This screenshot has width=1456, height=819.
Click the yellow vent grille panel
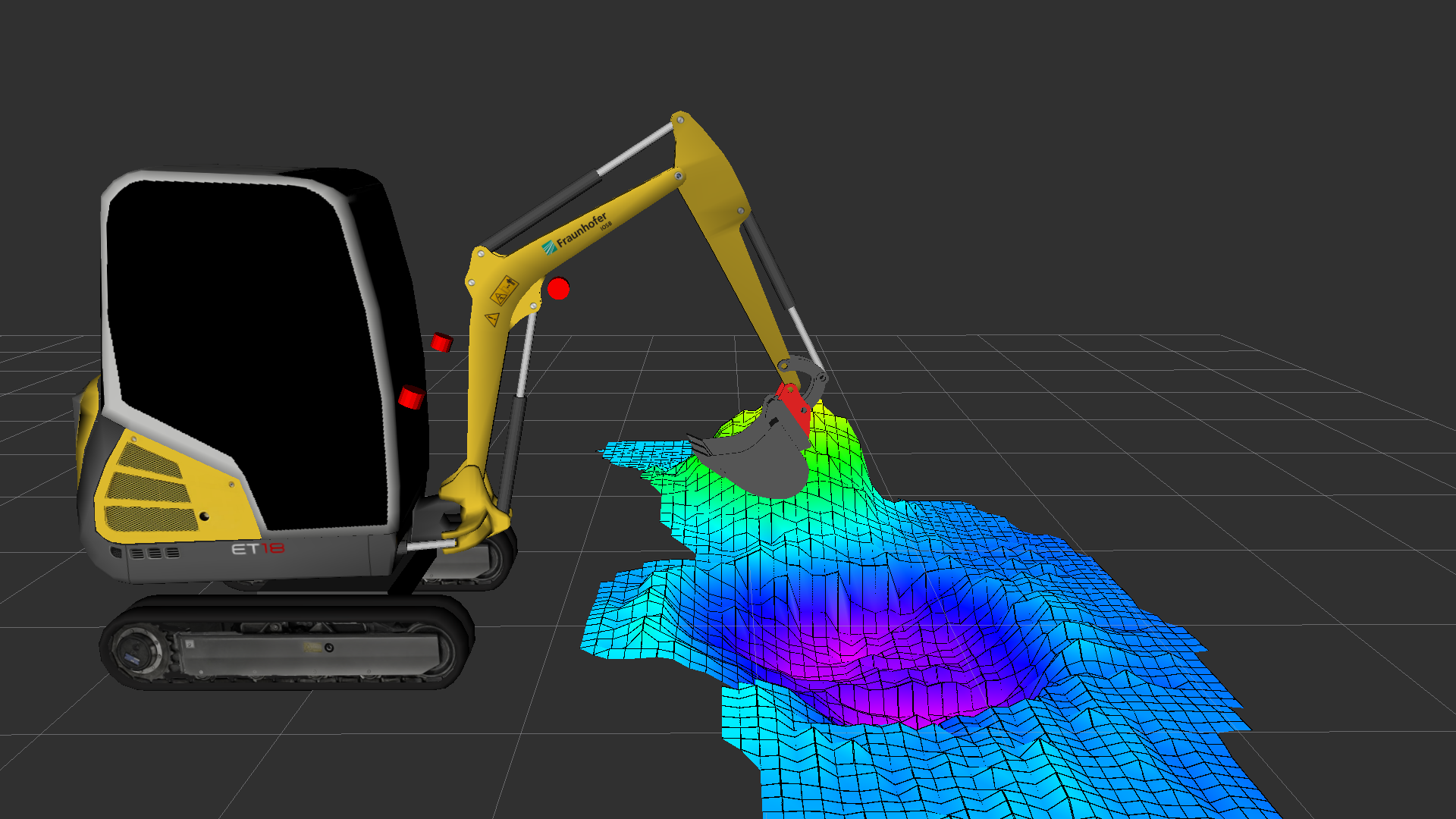(149, 488)
